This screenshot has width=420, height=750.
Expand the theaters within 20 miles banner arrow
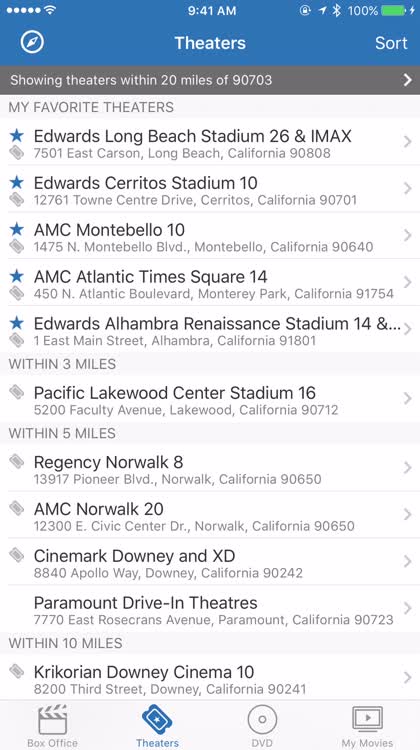pyautogui.click(x=407, y=80)
